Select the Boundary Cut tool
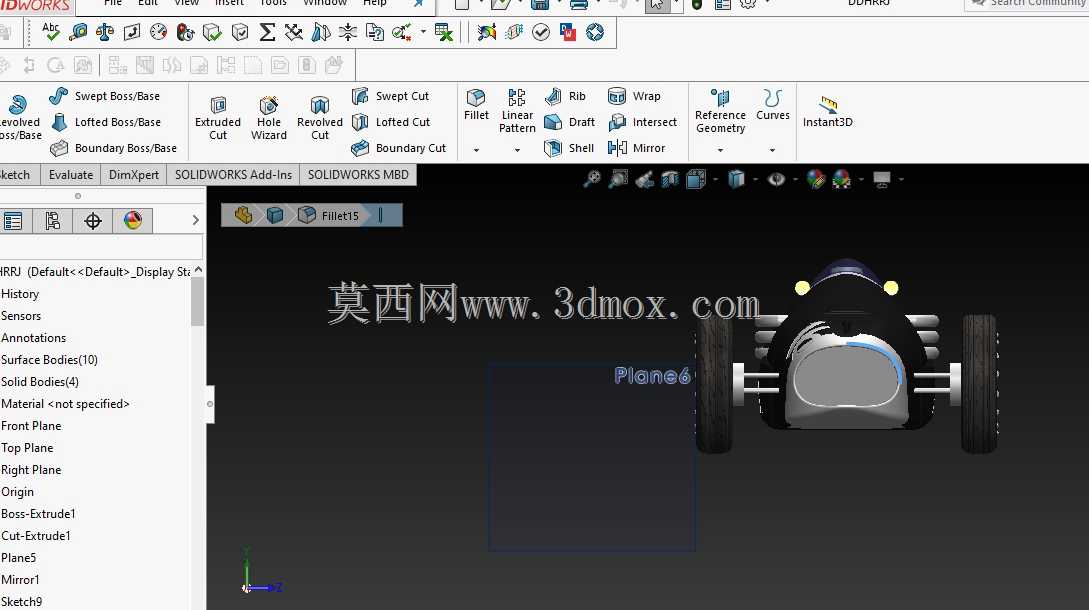 tap(399, 148)
